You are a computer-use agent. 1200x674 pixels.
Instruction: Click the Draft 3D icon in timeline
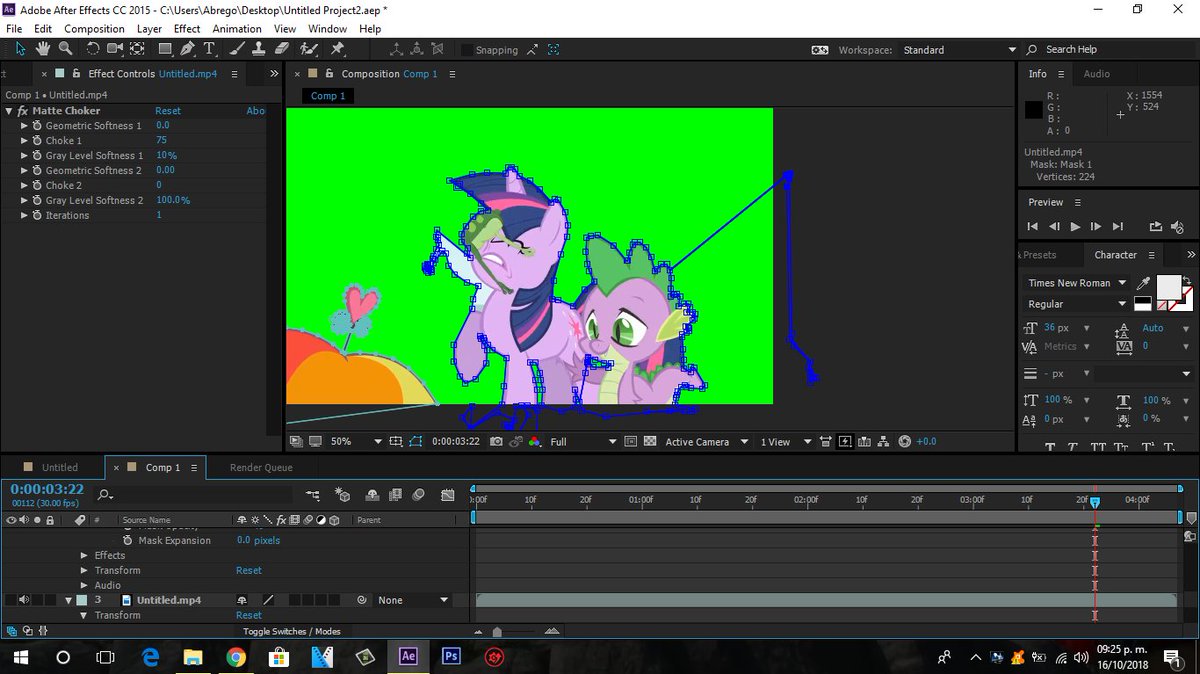pyautogui.click(x=343, y=494)
